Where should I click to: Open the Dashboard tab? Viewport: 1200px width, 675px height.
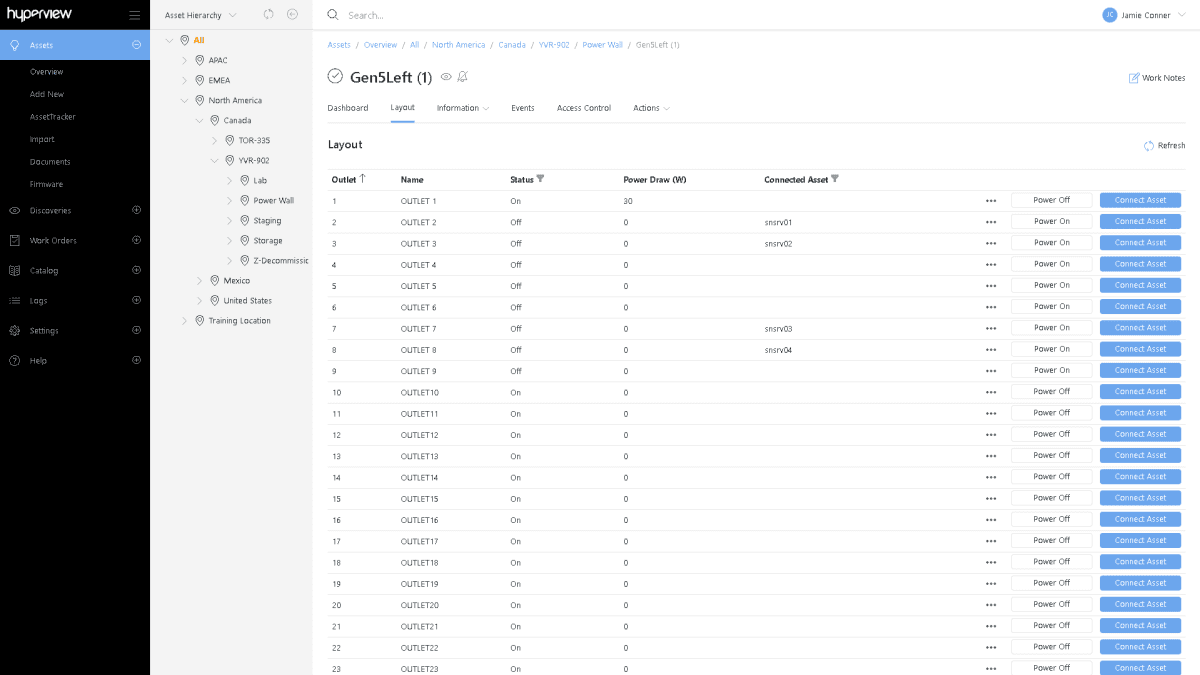coord(348,108)
